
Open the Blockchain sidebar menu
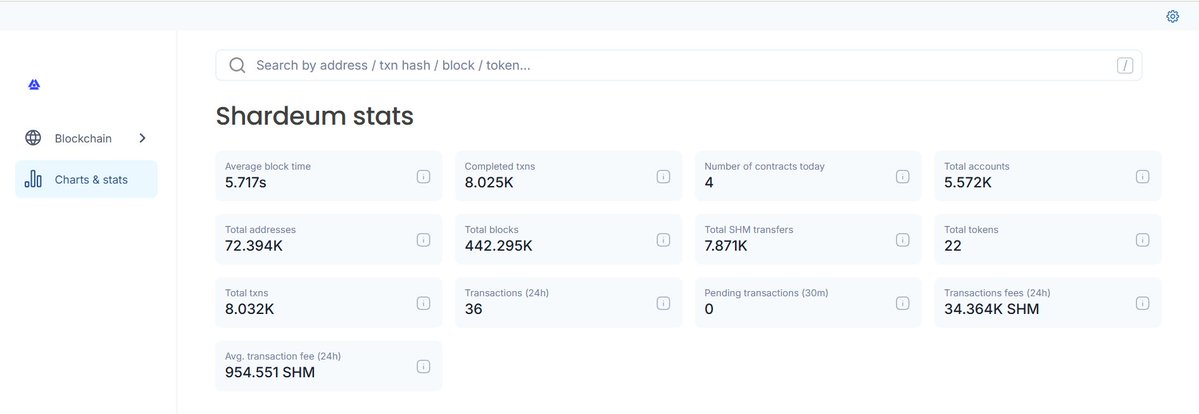[86, 138]
